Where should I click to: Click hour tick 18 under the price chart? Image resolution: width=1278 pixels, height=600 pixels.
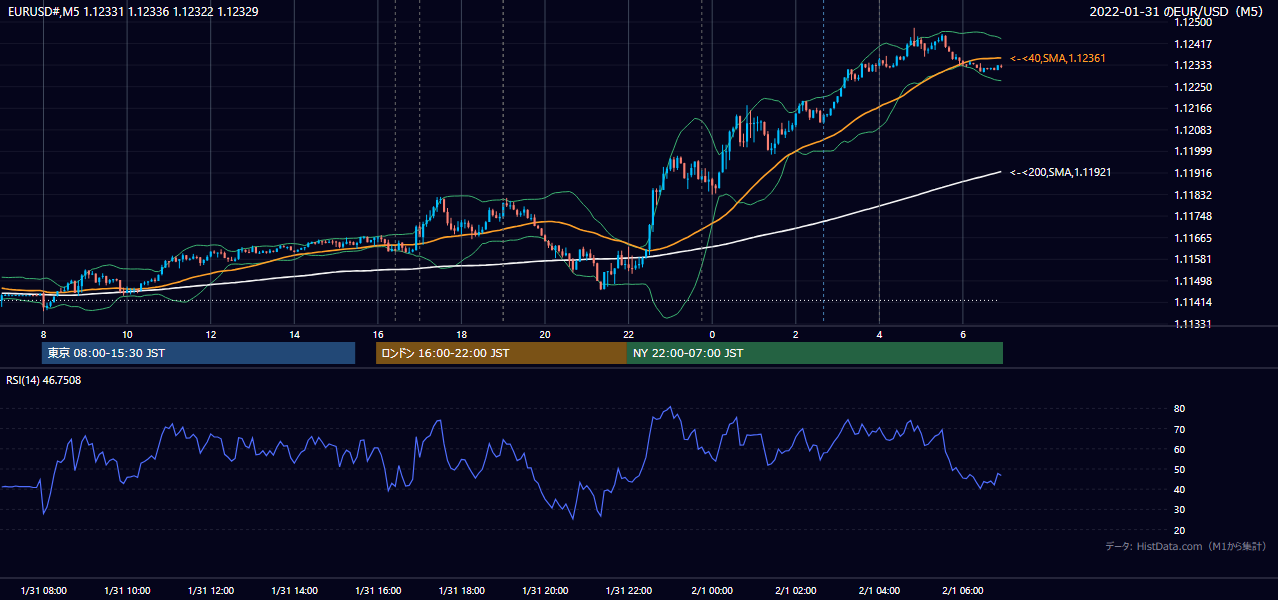coord(461,334)
